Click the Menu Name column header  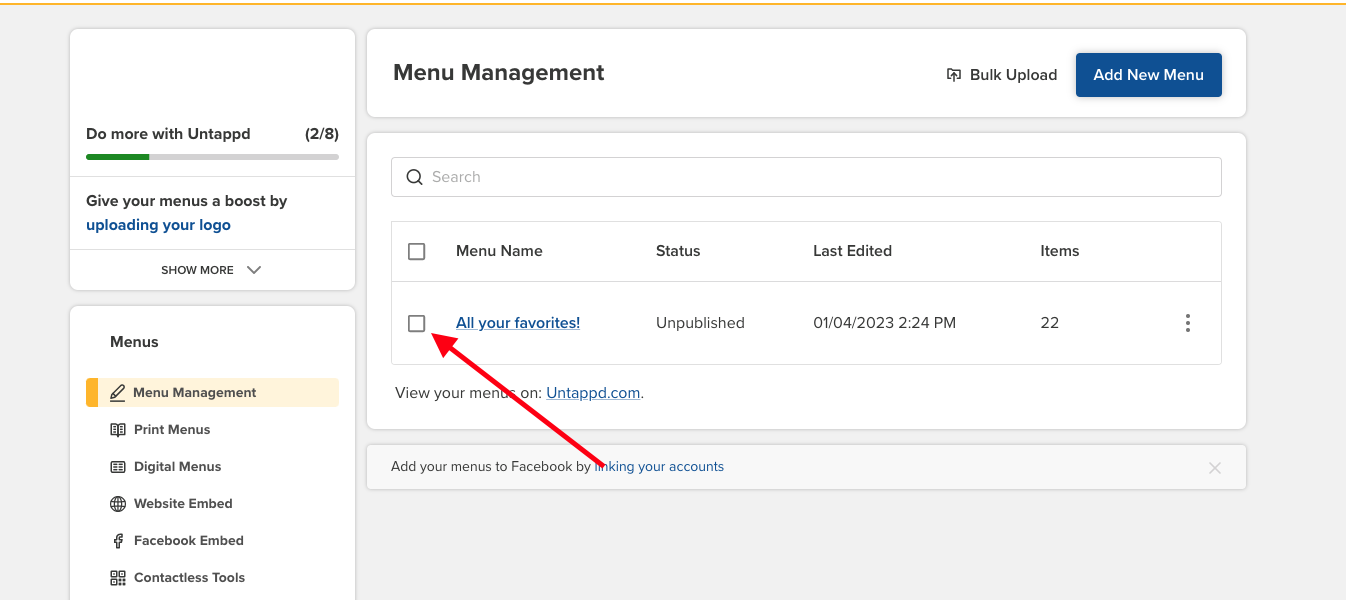[499, 251]
